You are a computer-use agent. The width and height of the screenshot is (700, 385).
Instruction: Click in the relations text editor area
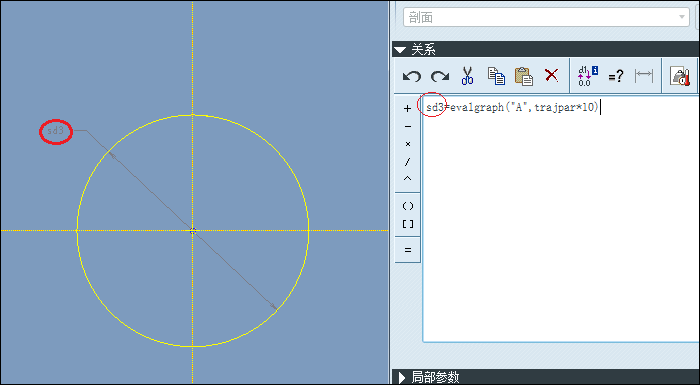[x=560, y=219]
